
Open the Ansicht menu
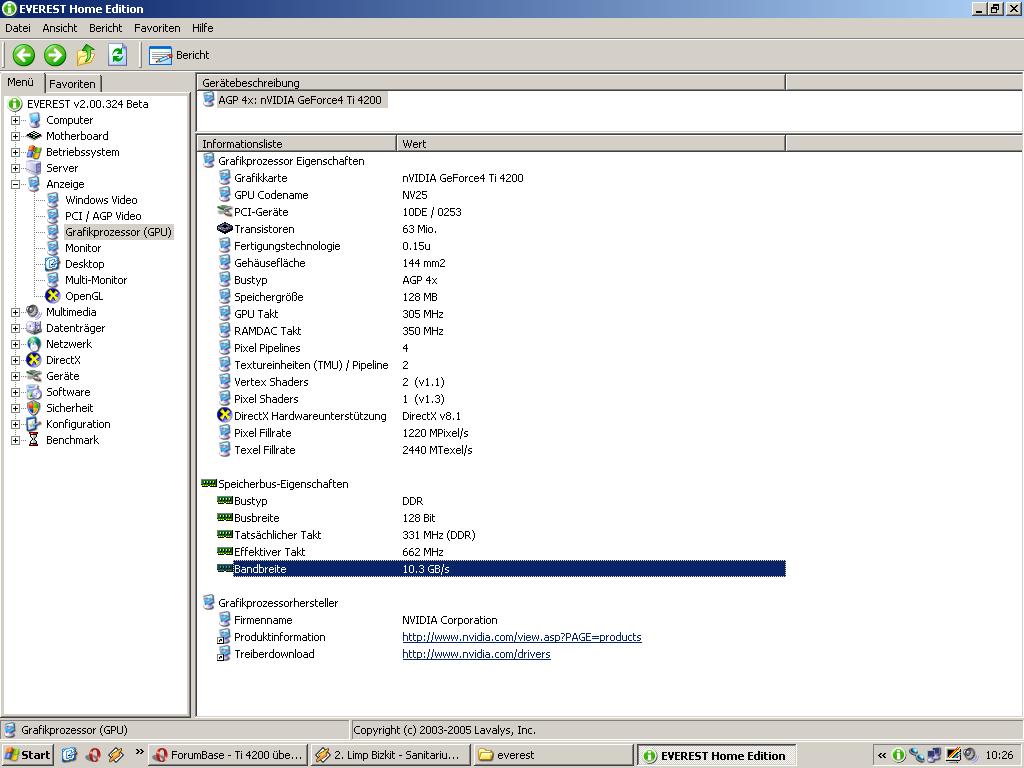click(59, 28)
